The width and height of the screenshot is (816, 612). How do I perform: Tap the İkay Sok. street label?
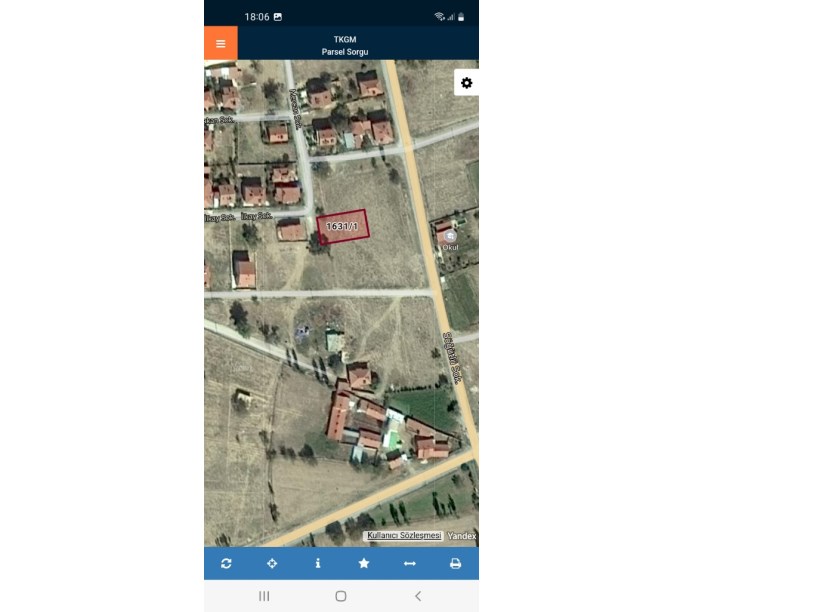pyautogui.click(x=257, y=215)
